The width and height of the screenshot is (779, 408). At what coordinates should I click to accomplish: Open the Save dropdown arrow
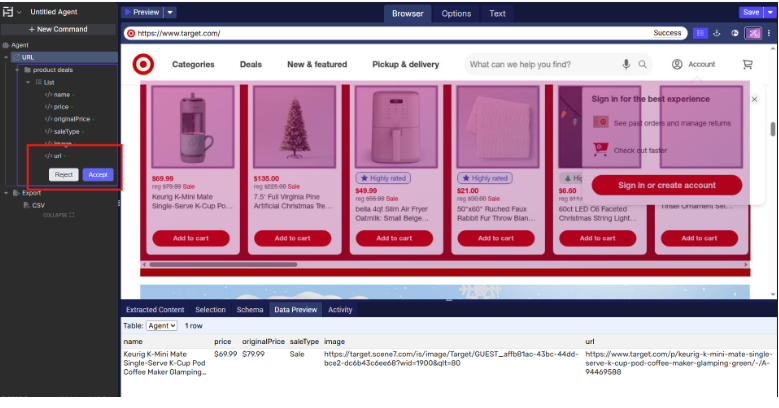pos(770,12)
